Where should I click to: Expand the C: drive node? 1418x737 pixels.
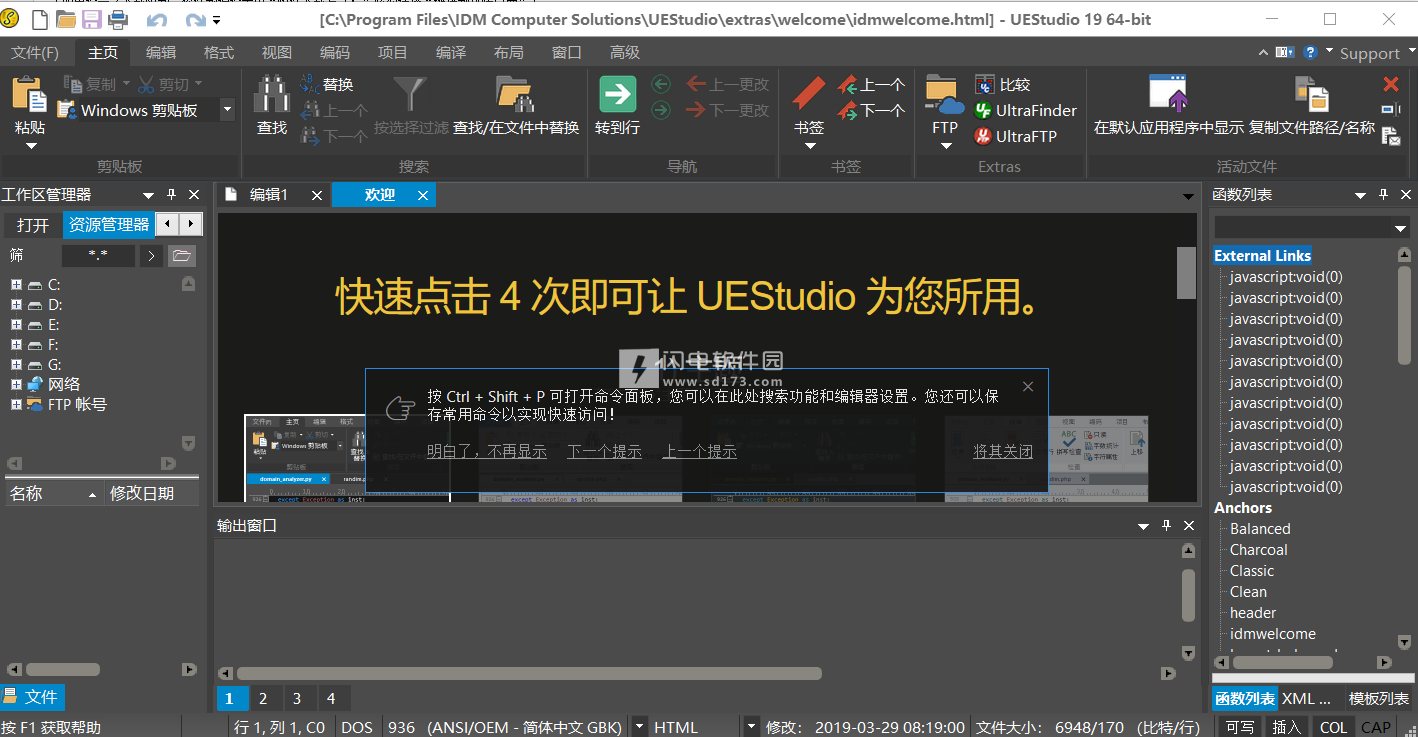pos(16,285)
